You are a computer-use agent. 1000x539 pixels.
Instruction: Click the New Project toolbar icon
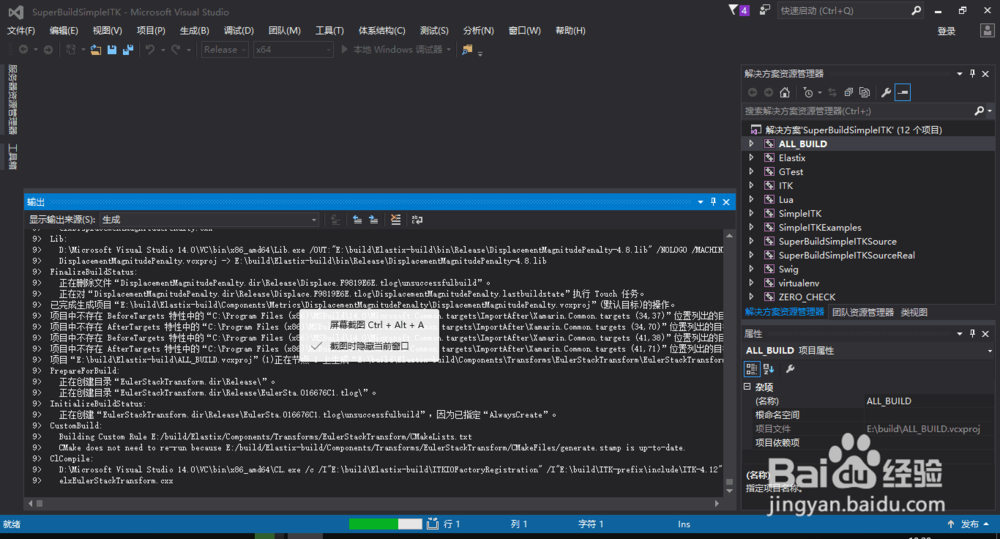click(71, 50)
